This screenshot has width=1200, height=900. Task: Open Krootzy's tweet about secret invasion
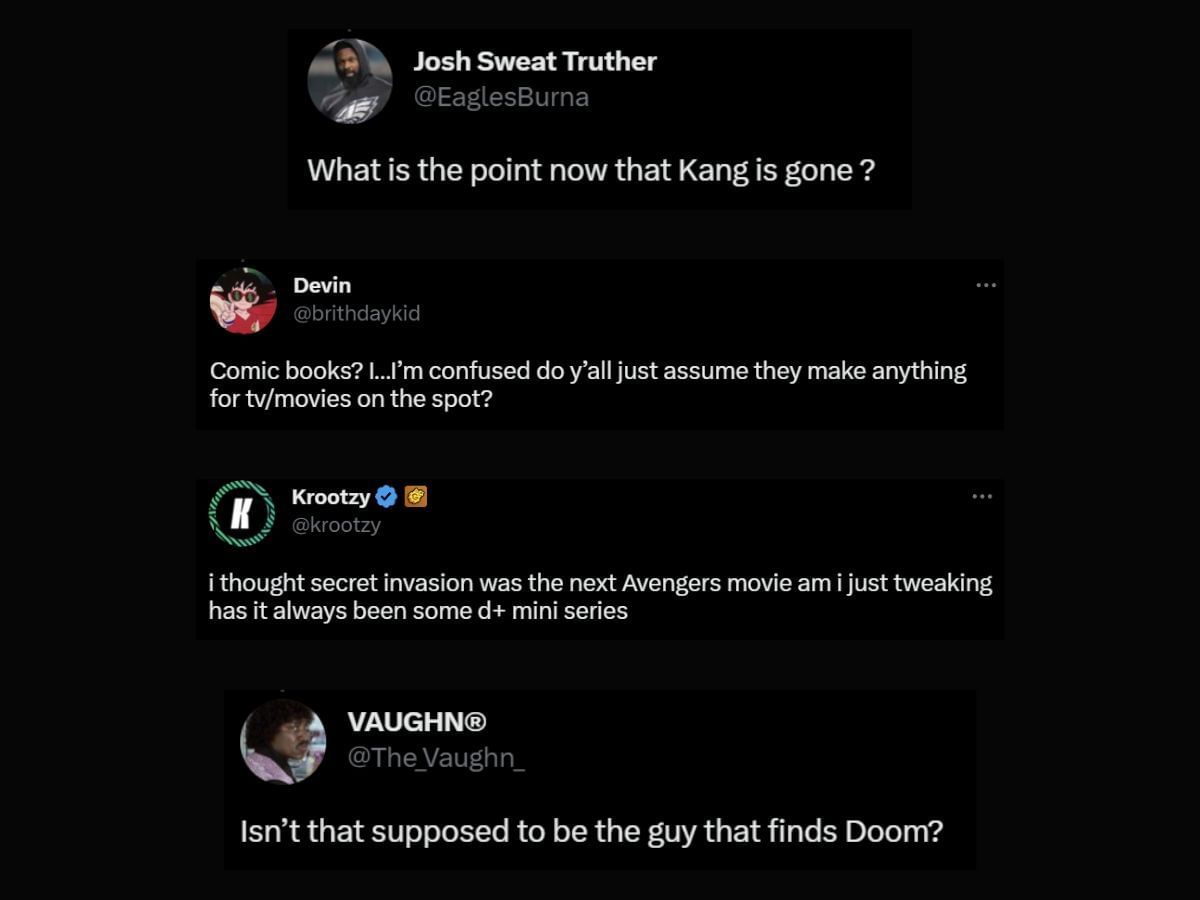(600, 597)
